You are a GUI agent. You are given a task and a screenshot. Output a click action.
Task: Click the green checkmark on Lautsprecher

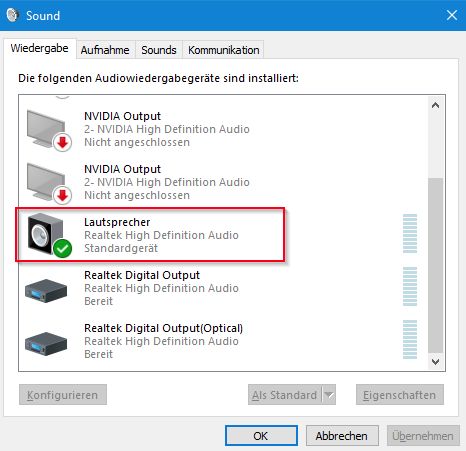coord(62,248)
